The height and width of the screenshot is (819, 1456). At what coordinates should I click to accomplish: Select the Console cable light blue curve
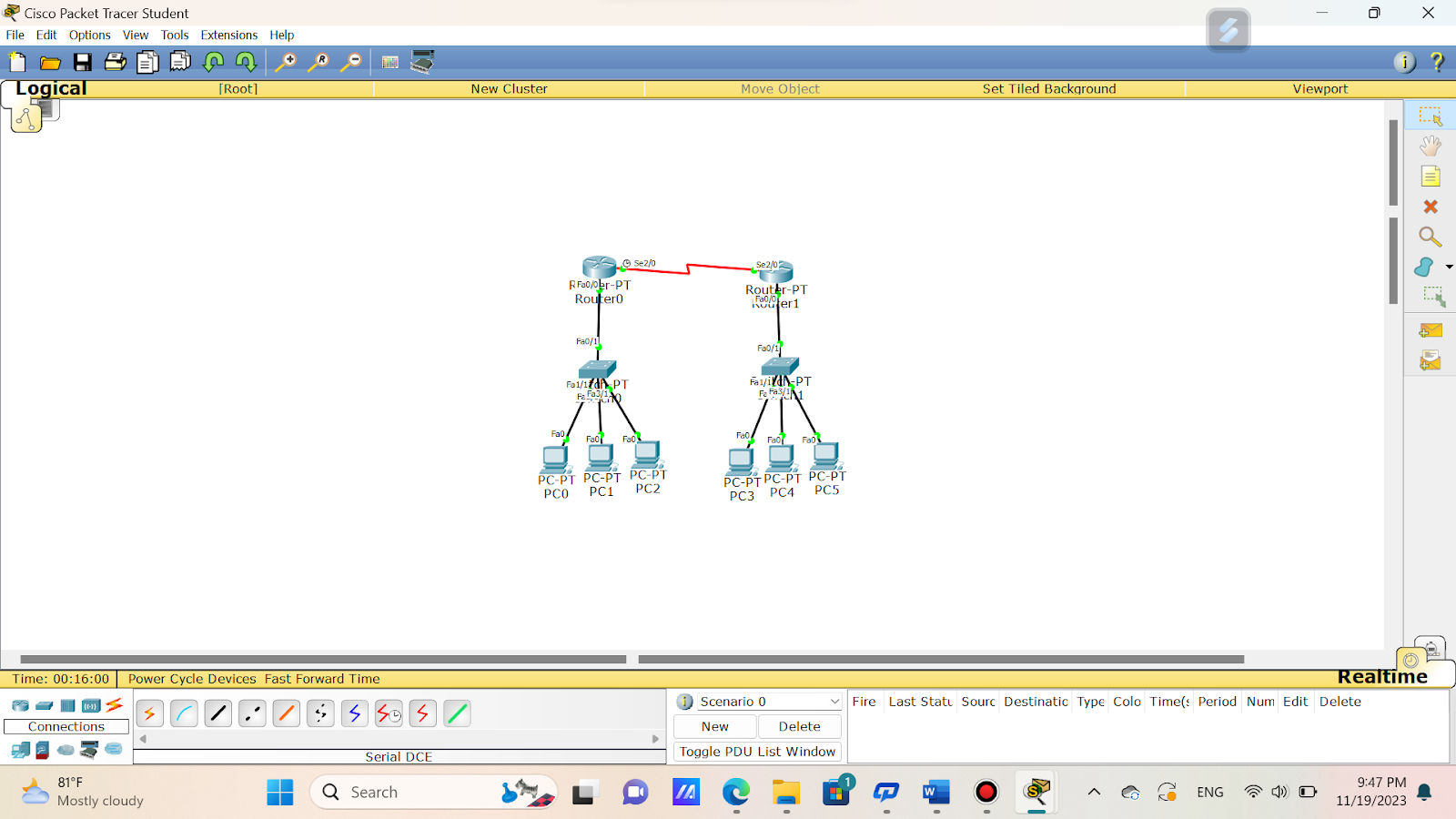click(x=184, y=713)
